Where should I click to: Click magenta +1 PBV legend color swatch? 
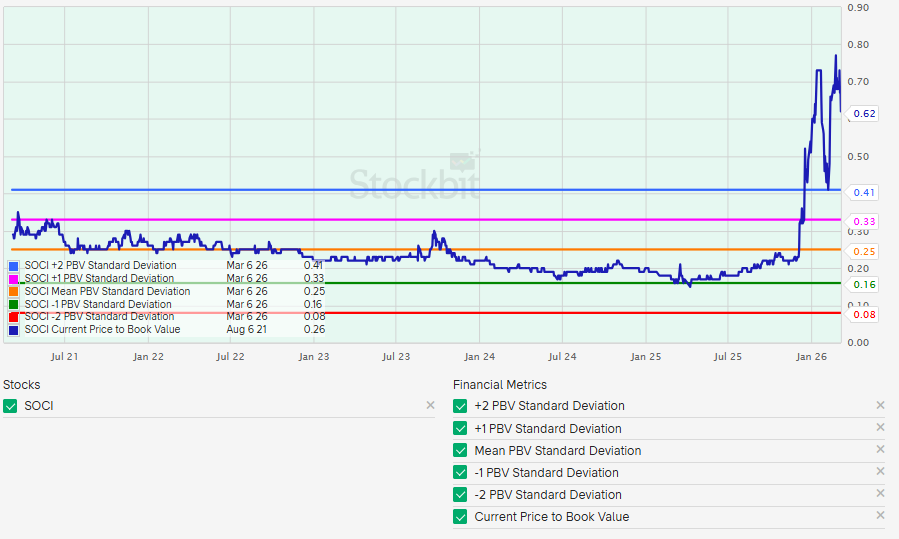point(13,279)
